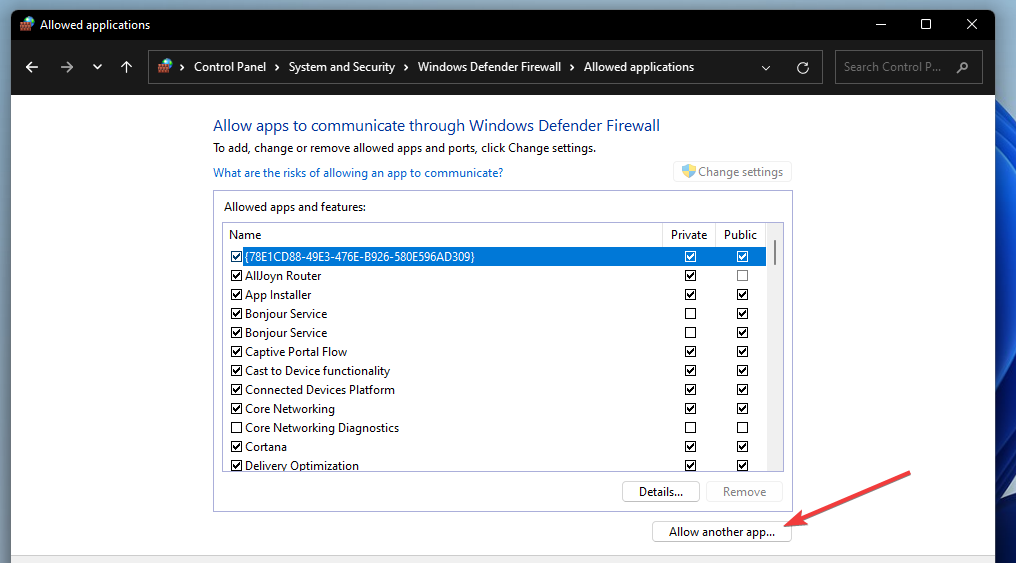
Task: Click the Control Panel address bar icon
Action: [165, 66]
